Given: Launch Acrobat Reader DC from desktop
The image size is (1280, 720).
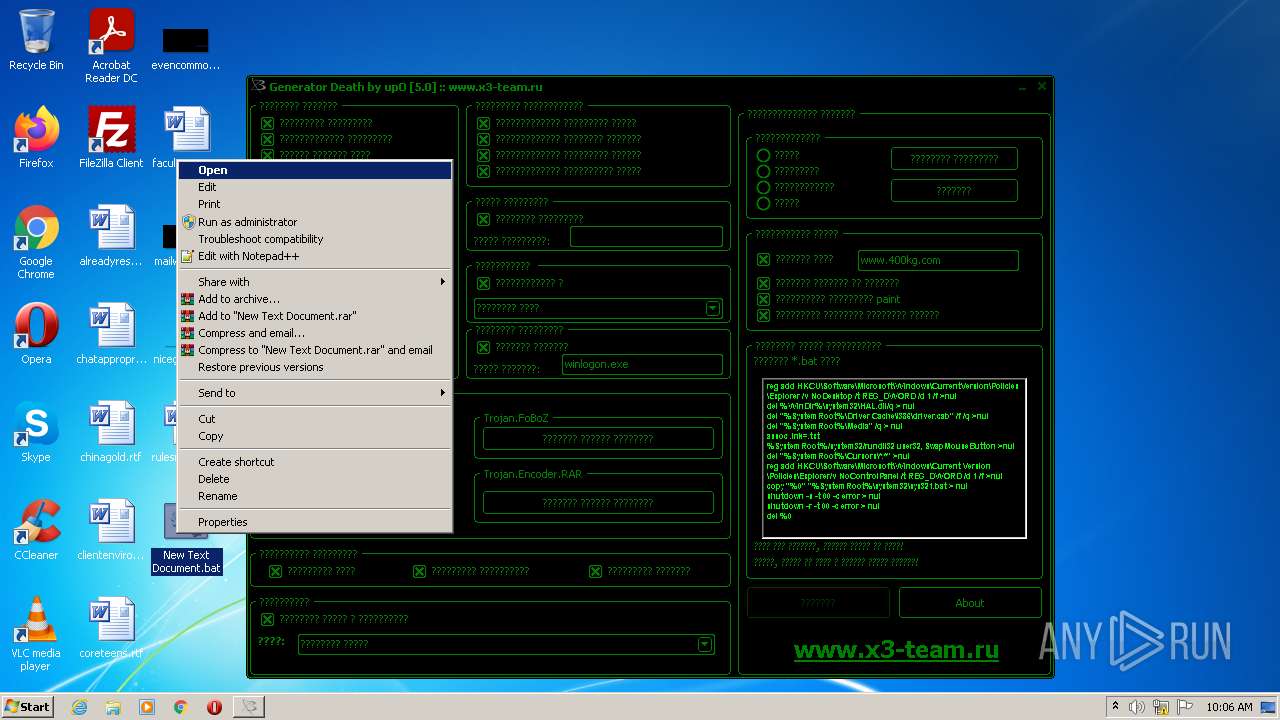Looking at the screenshot, I should (111, 45).
